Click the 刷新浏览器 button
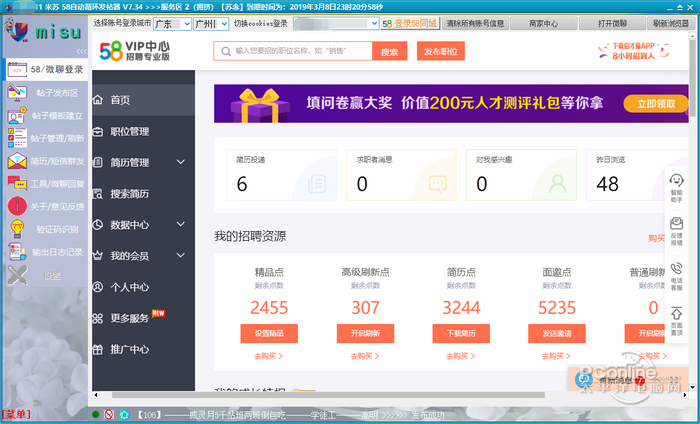700x424 pixels. pos(671,24)
